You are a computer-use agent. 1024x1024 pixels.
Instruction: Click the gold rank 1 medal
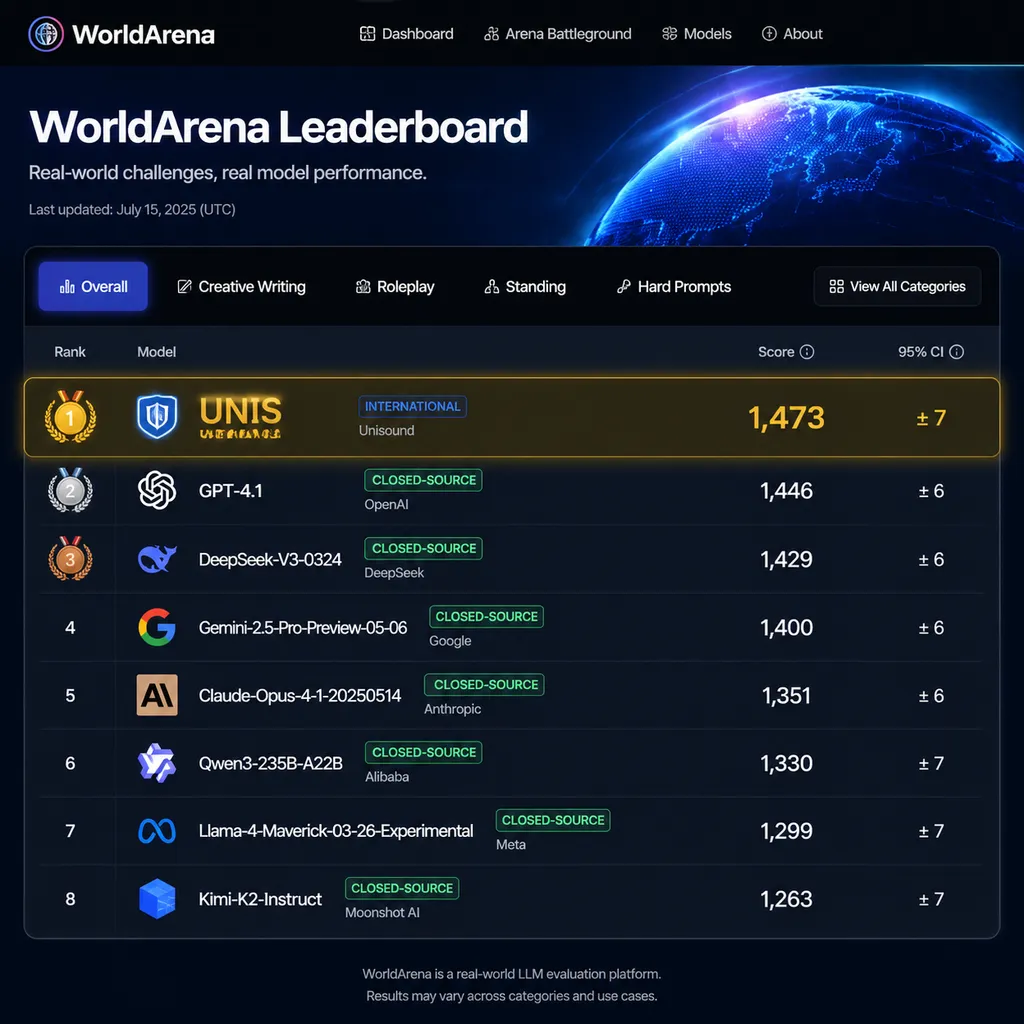[x=71, y=417]
